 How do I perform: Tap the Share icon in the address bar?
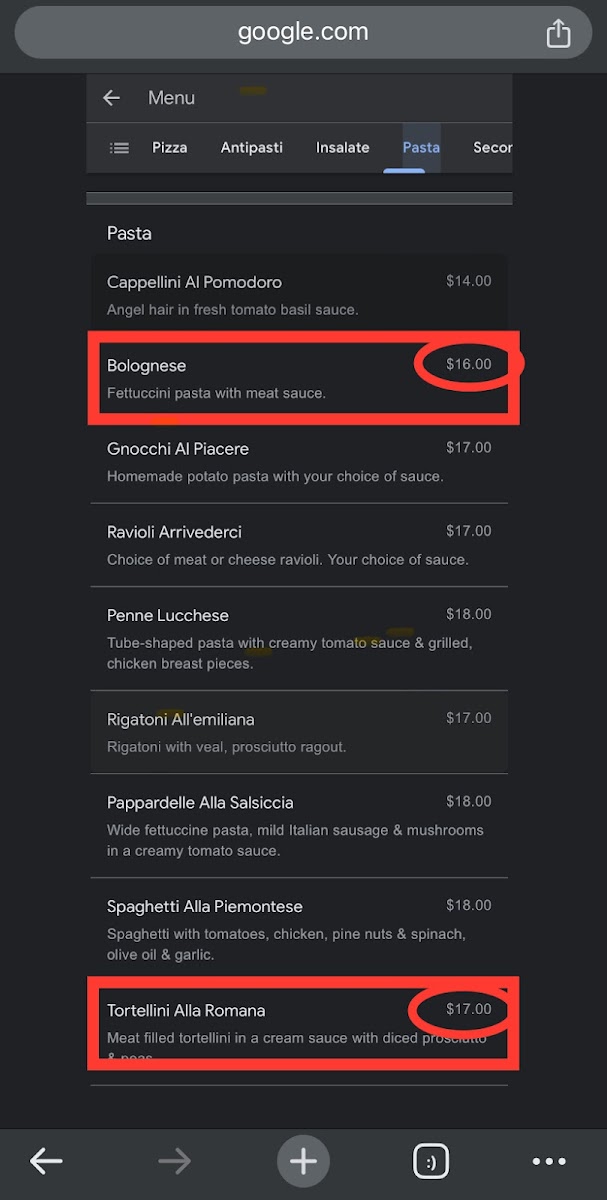pos(560,31)
